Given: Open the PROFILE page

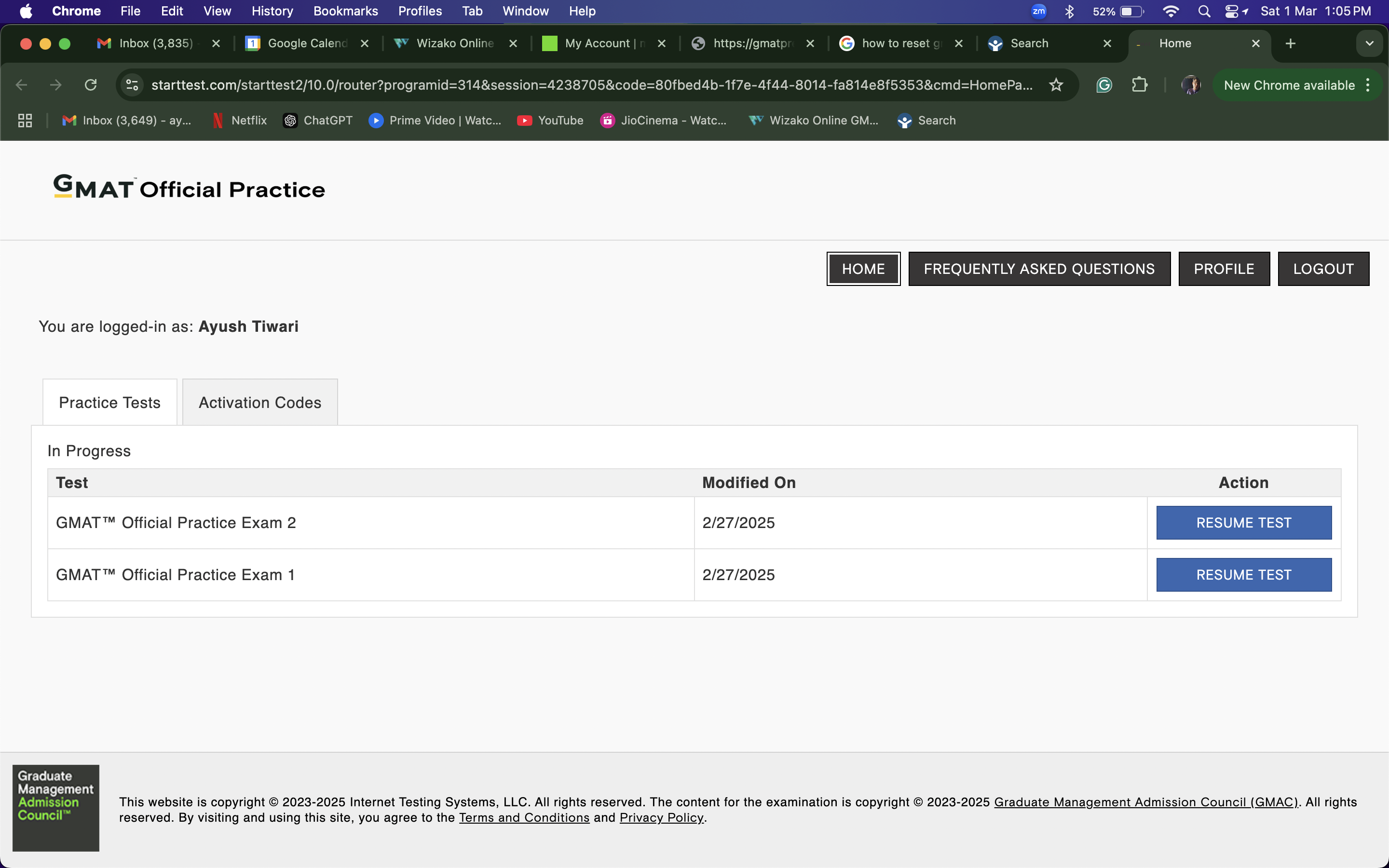Looking at the screenshot, I should 1224,269.
